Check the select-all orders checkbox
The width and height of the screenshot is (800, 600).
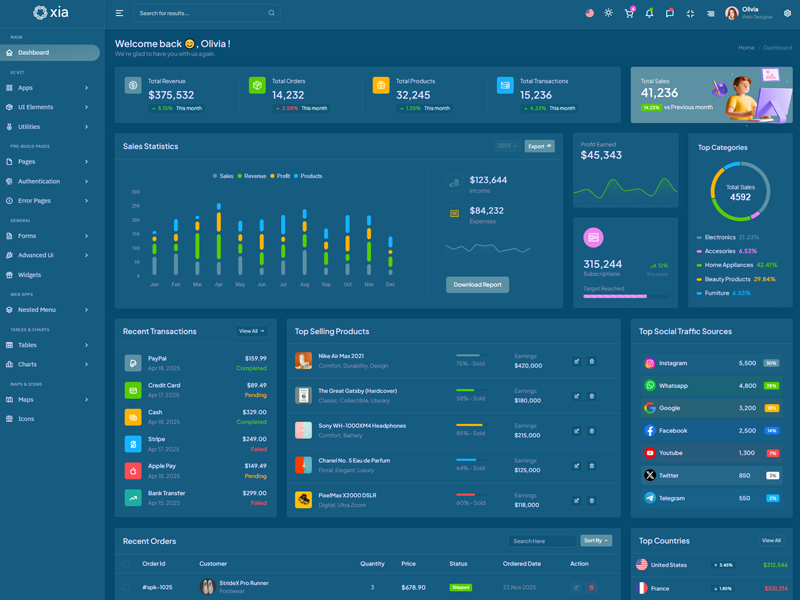[126, 564]
